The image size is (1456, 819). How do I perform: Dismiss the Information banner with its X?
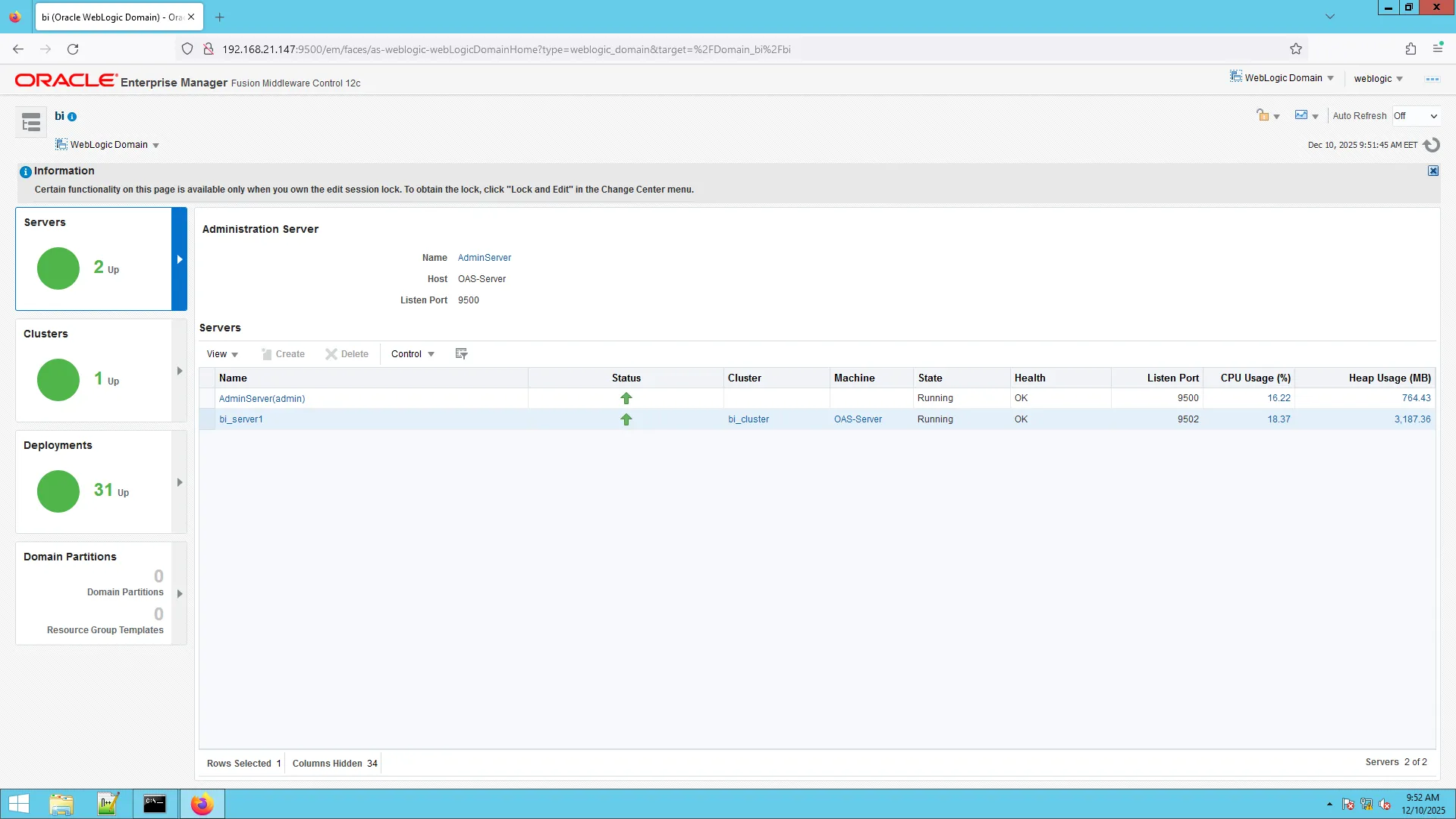click(x=1432, y=171)
